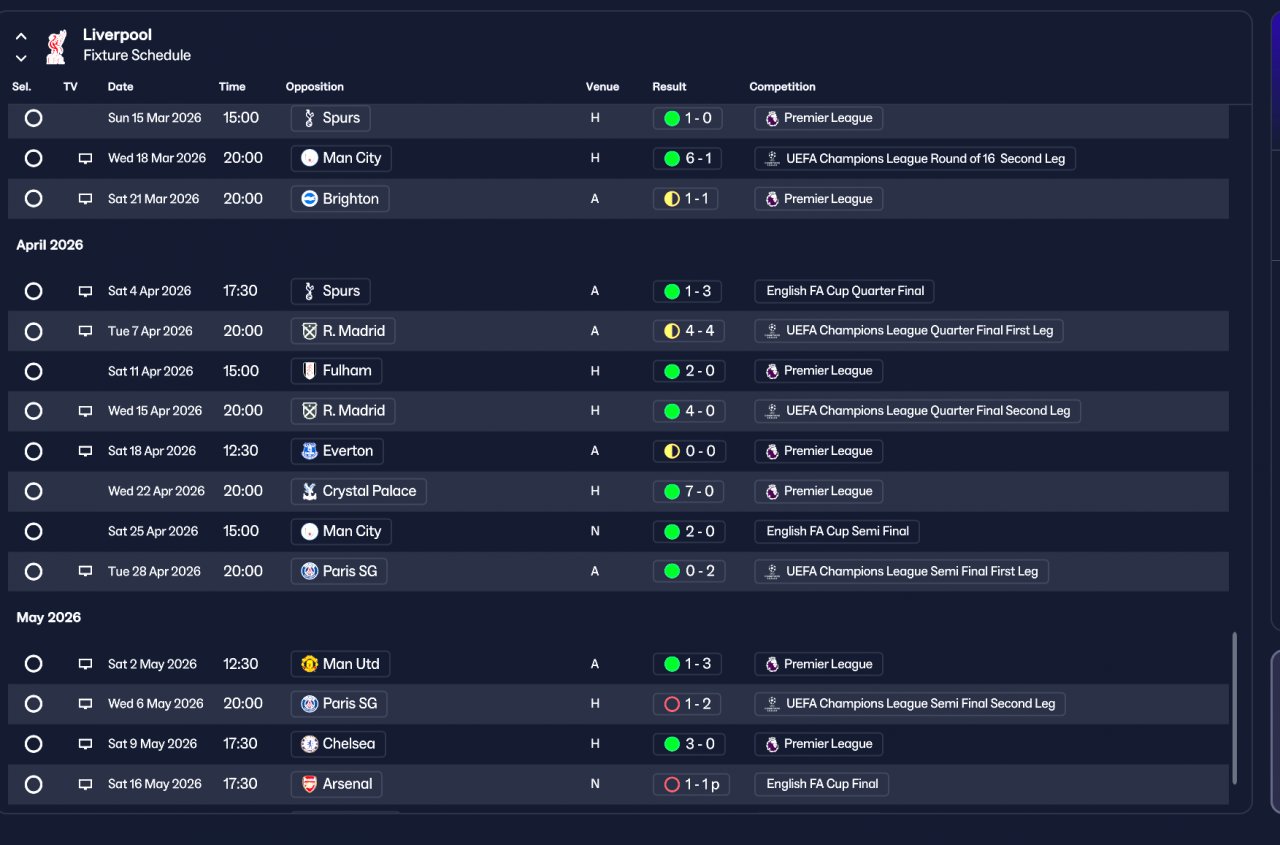The width and height of the screenshot is (1280, 845).
Task: Select the radio circle for Spurs 15 Mar
Action: 33,118
